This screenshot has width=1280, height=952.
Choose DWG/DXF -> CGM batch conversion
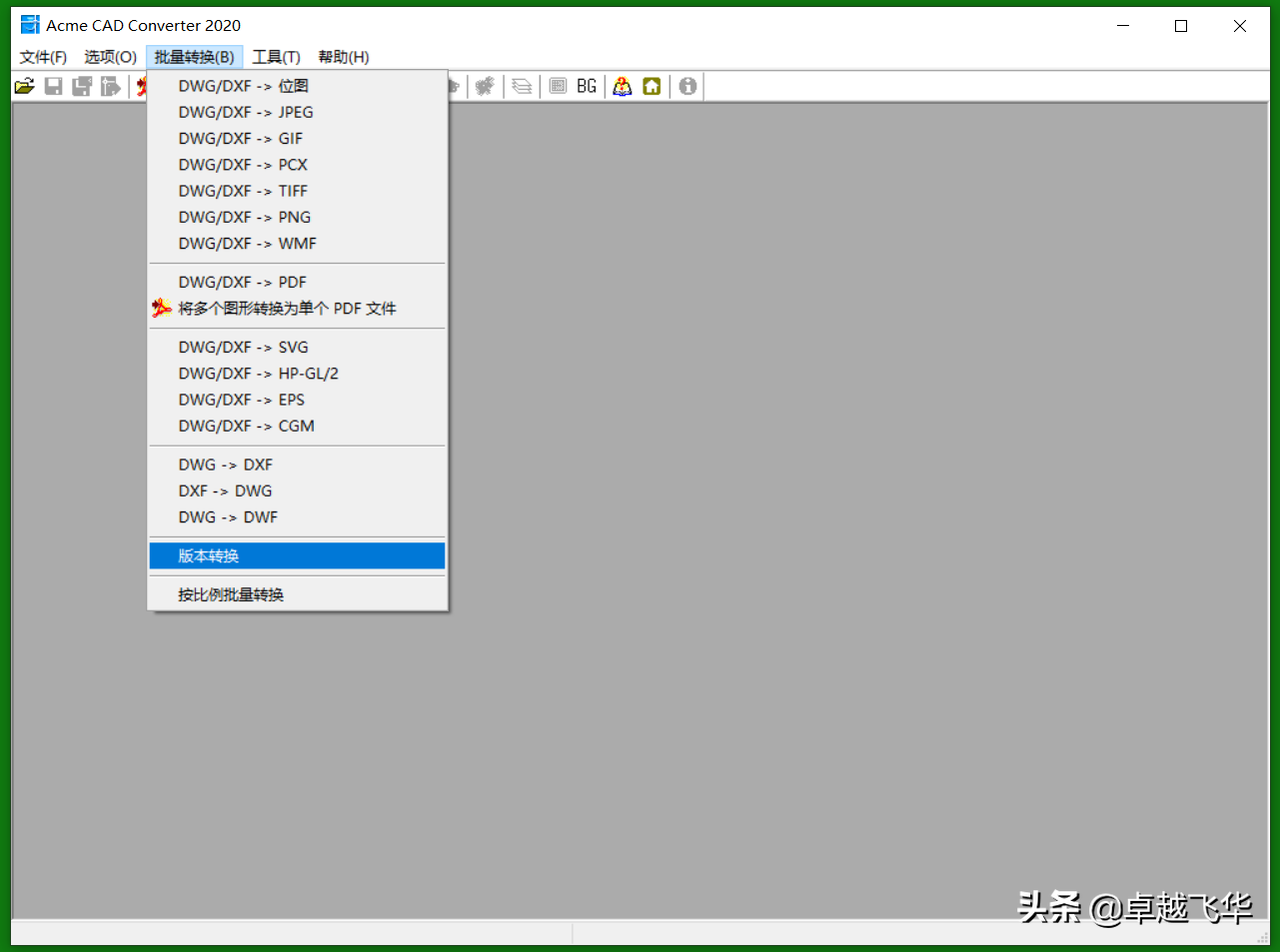click(297, 426)
